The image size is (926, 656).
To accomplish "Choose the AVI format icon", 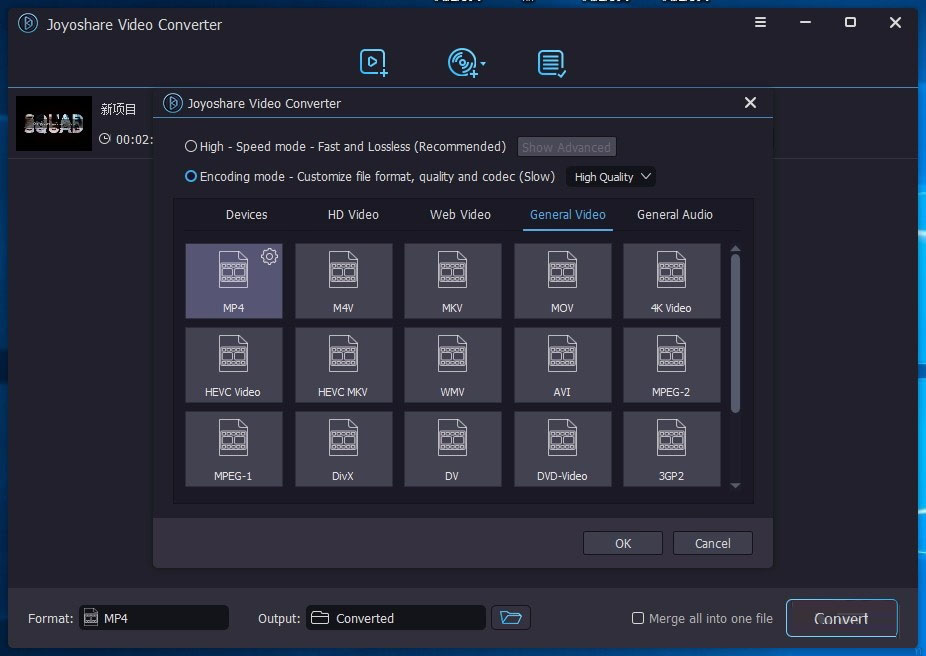I will [x=562, y=364].
